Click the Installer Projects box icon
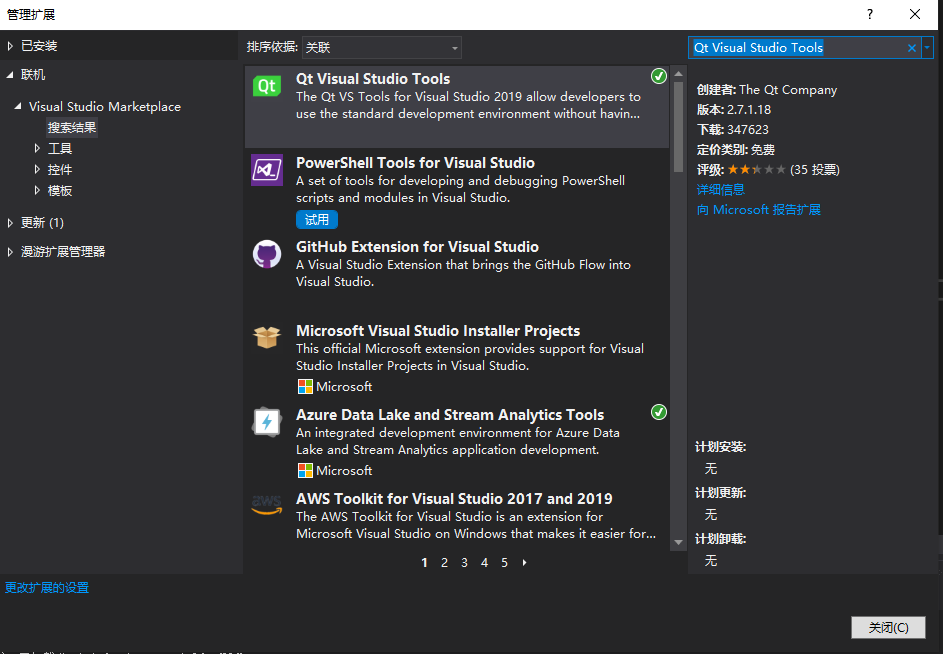This screenshot has height=654, width=943. pyautogui.click(x=267, y=338)
